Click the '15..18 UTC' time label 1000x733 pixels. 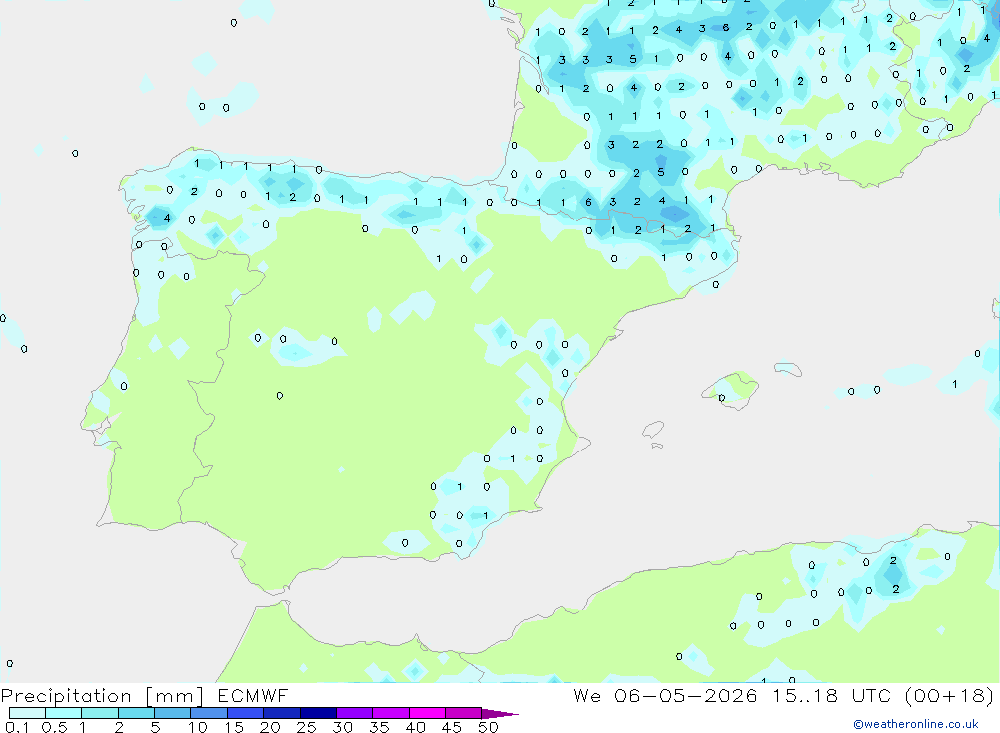click(x=831, y=695)
